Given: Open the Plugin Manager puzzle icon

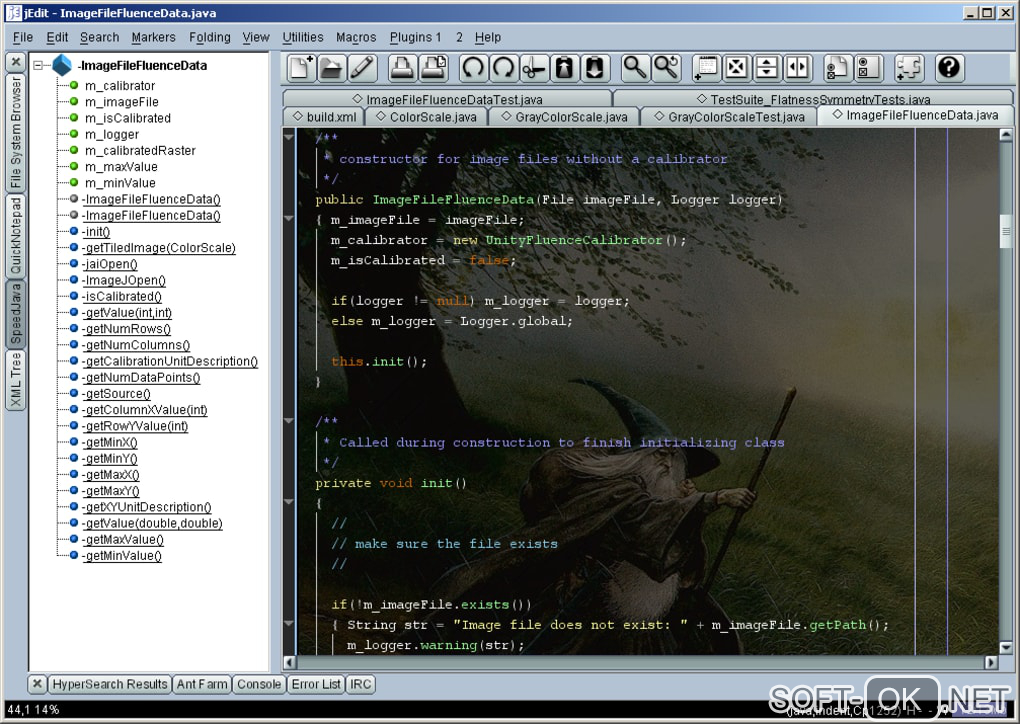Looking at the screenshot, I should (x=909, y=68).
